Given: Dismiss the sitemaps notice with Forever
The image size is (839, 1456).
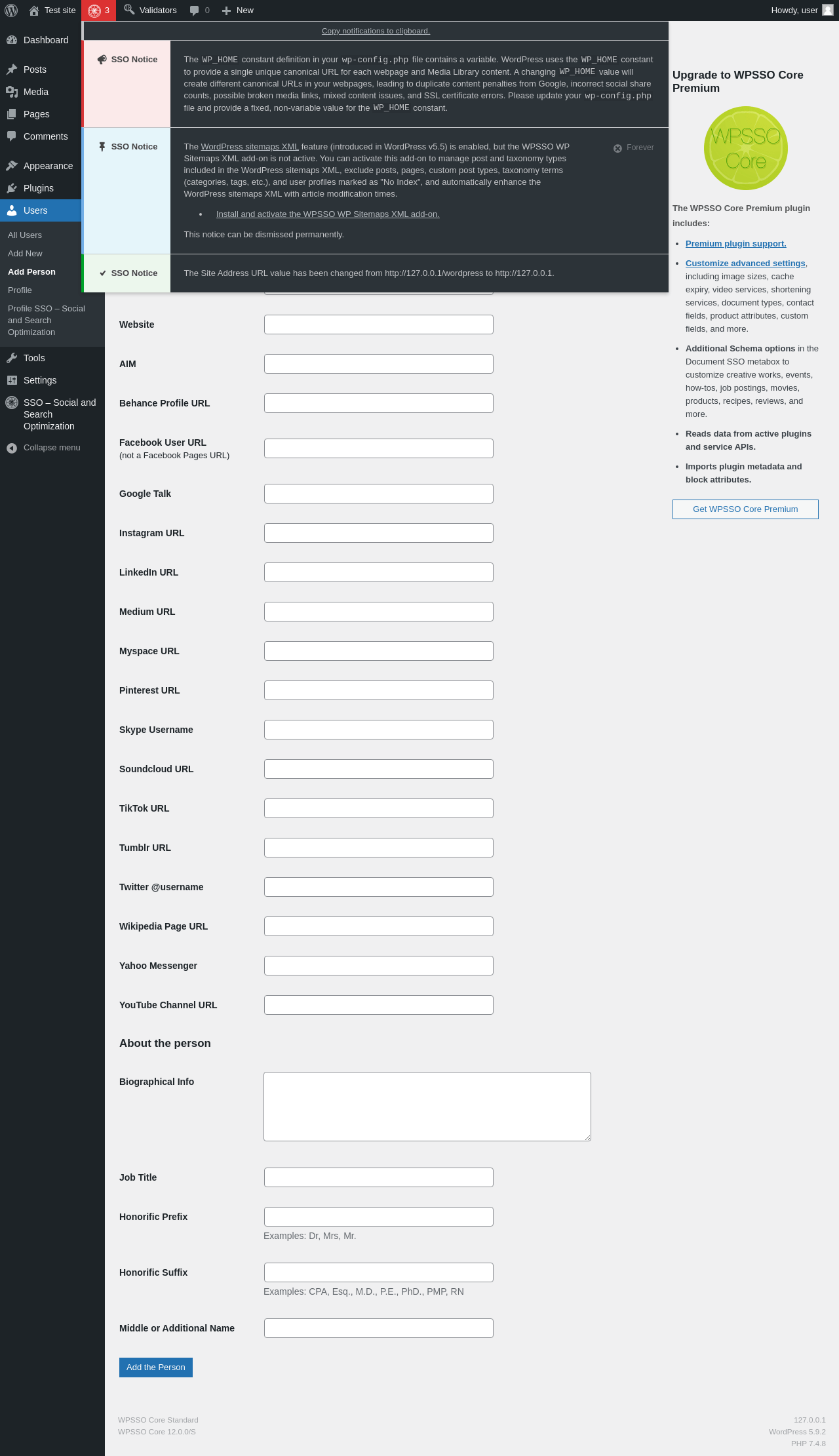Looking at the screenshot, I should 634,148.
